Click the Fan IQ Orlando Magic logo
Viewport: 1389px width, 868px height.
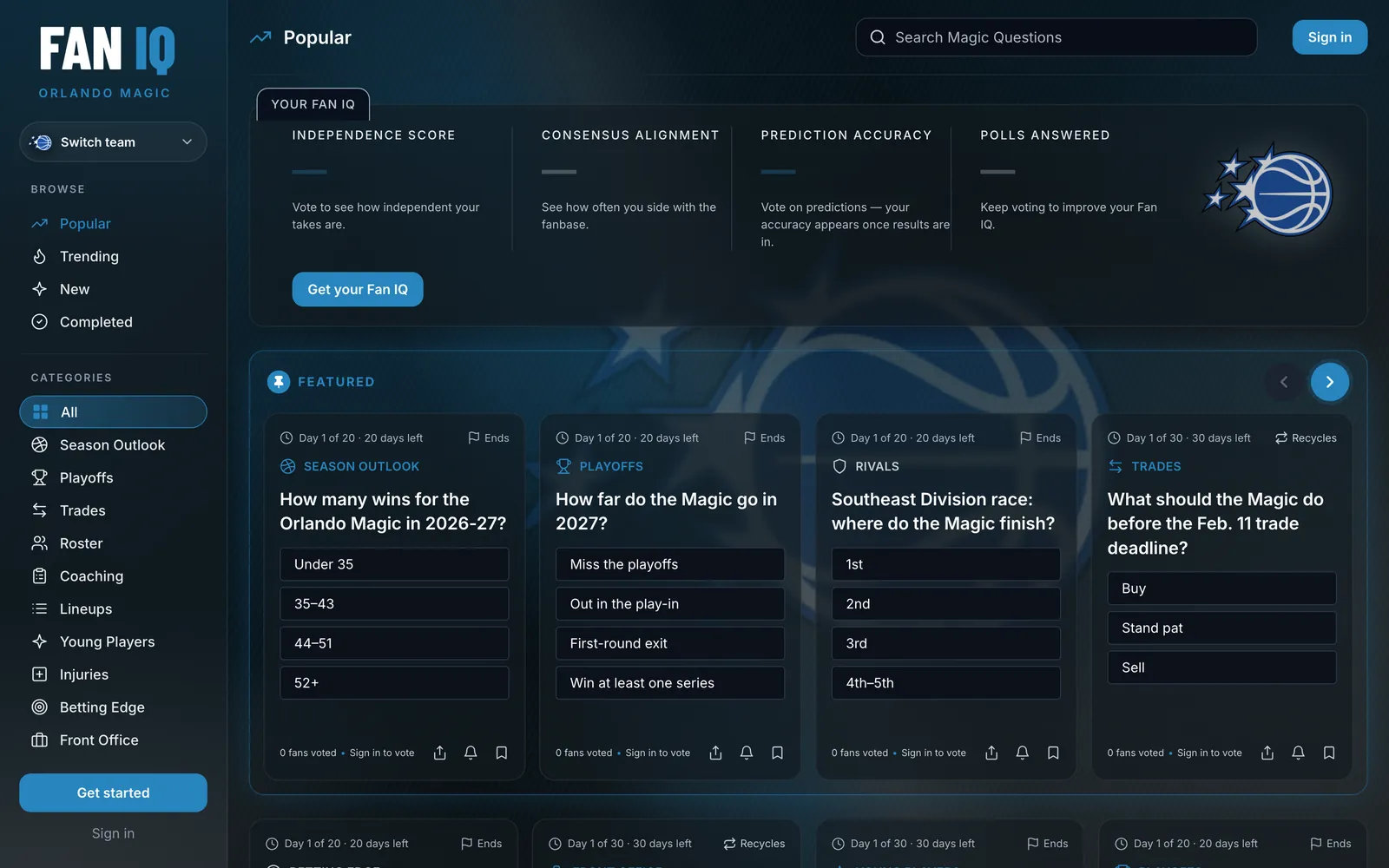click(x=106, y=61)
